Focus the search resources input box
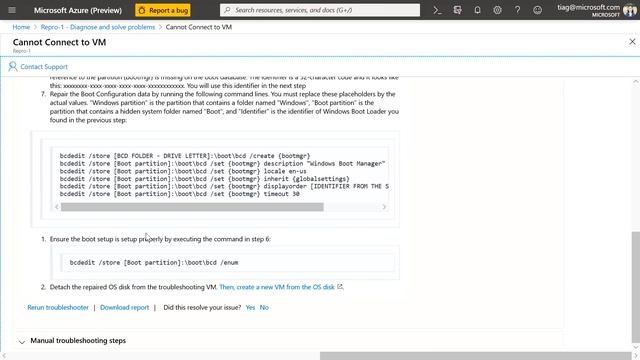Image resolution: width=640 pixels, height=360 pixels. tap(320, 10)
